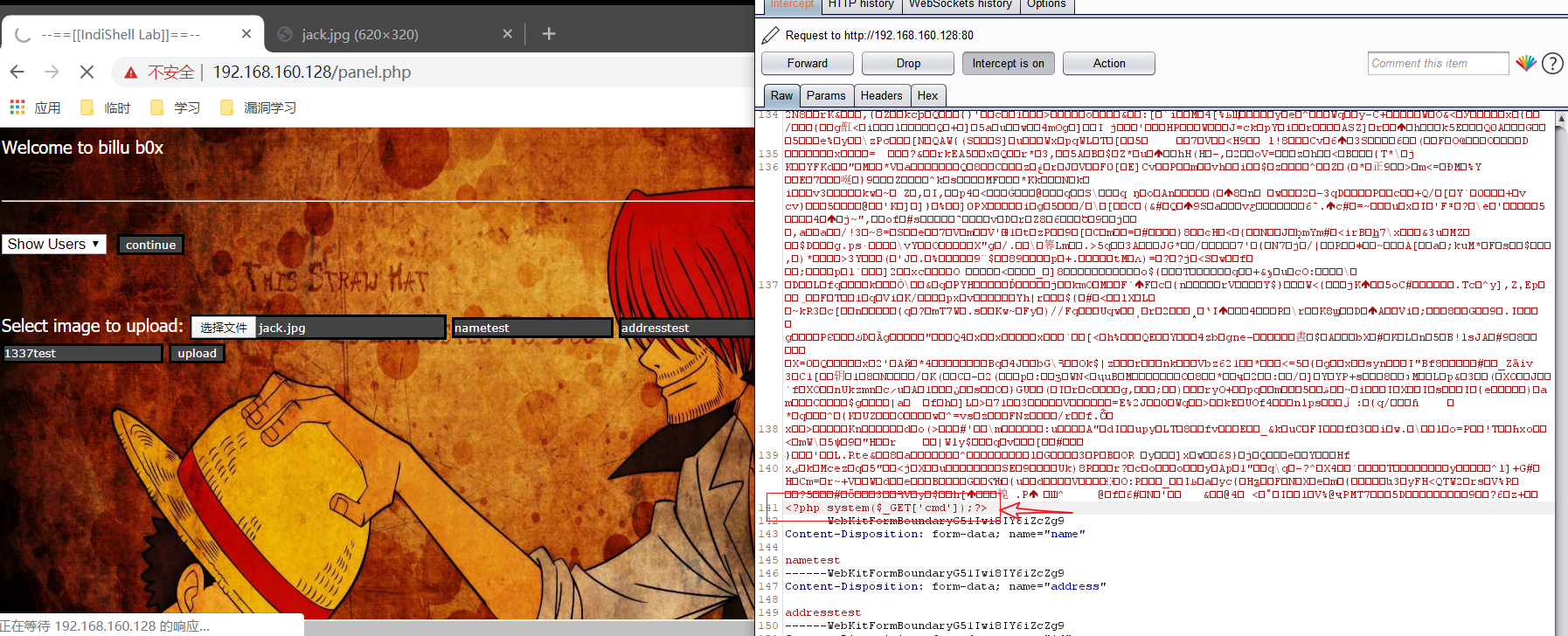Open the Action menu button
The image size is (1568, 636).
tap(1109, 63)
